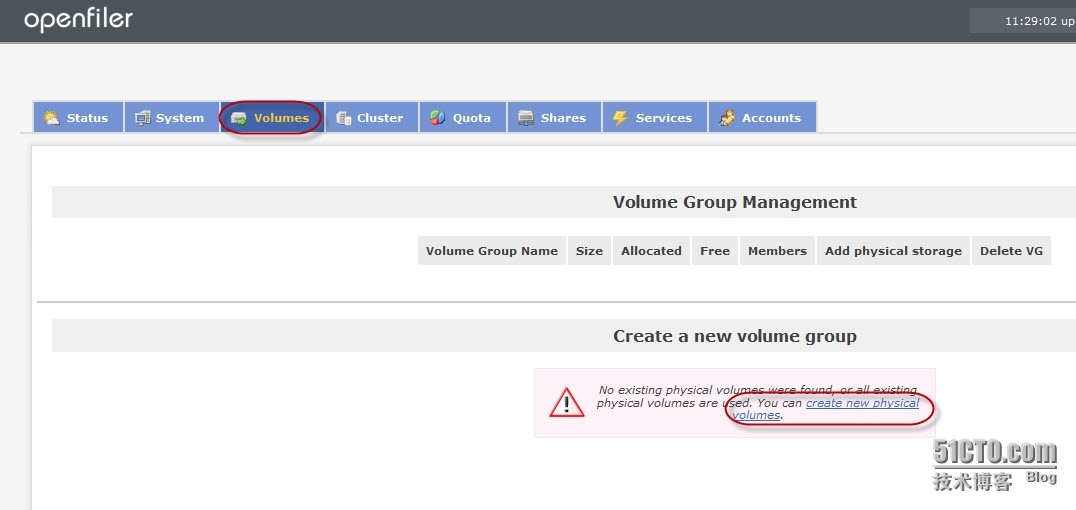Click the Quota tab pie chart icon
1076x510 pixels.
click(437, 118)
